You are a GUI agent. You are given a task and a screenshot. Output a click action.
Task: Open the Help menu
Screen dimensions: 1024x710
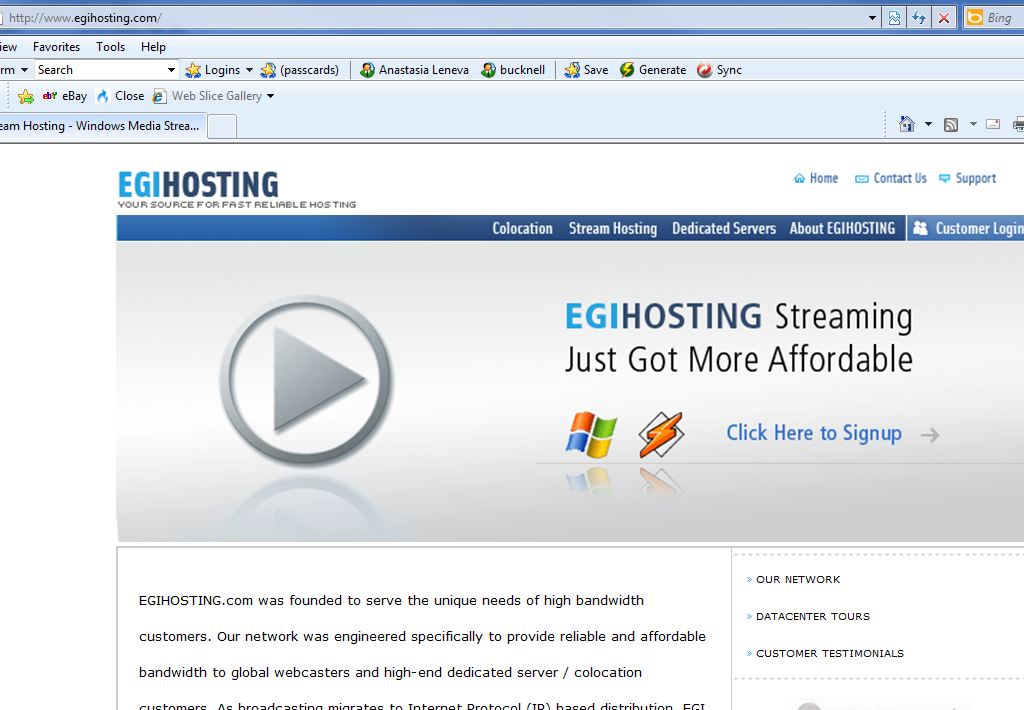153,47
